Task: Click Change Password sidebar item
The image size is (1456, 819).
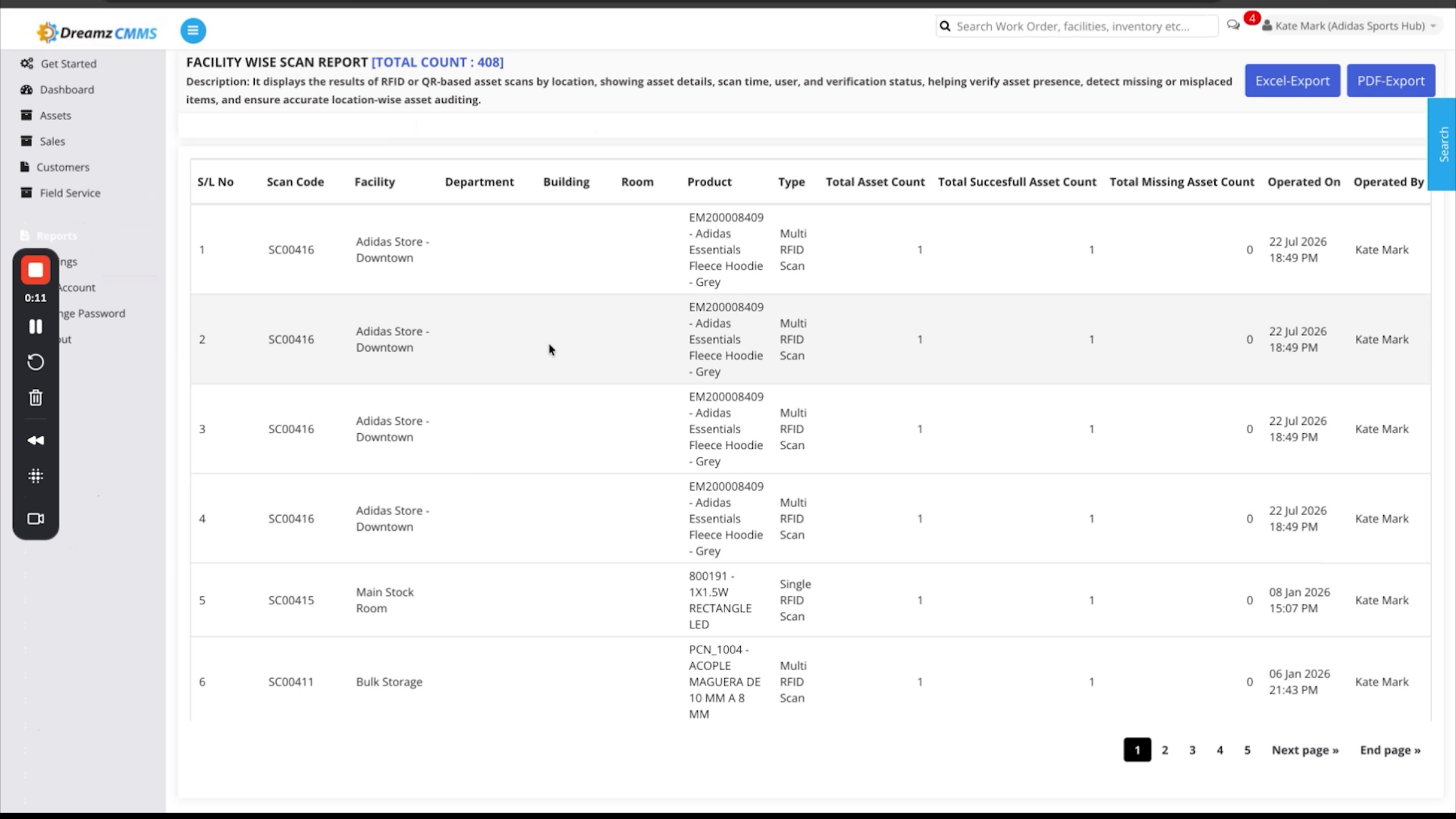Action: pos(92,313)
